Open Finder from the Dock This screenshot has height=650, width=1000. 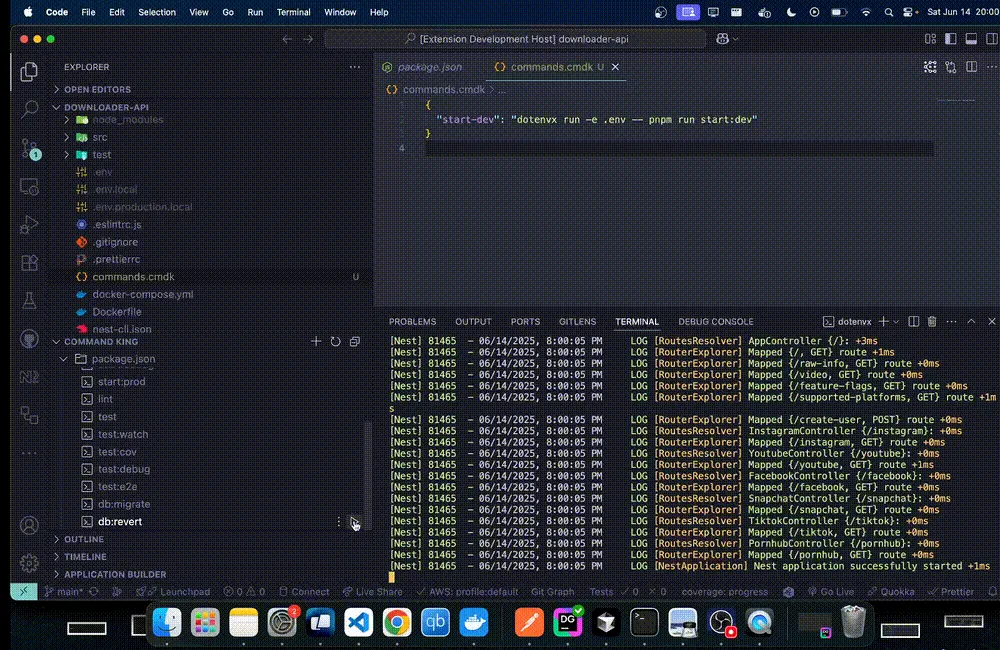tap(167, 622)
